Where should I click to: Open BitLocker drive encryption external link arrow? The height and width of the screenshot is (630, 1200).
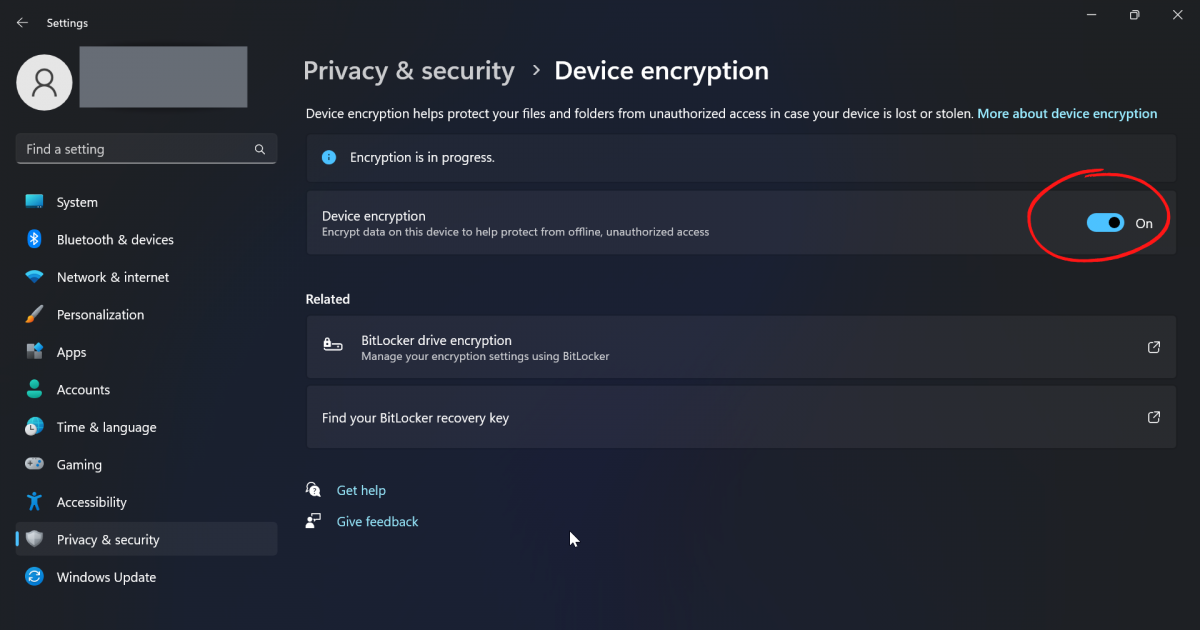pyautogui.click(x=1154, y=347)
